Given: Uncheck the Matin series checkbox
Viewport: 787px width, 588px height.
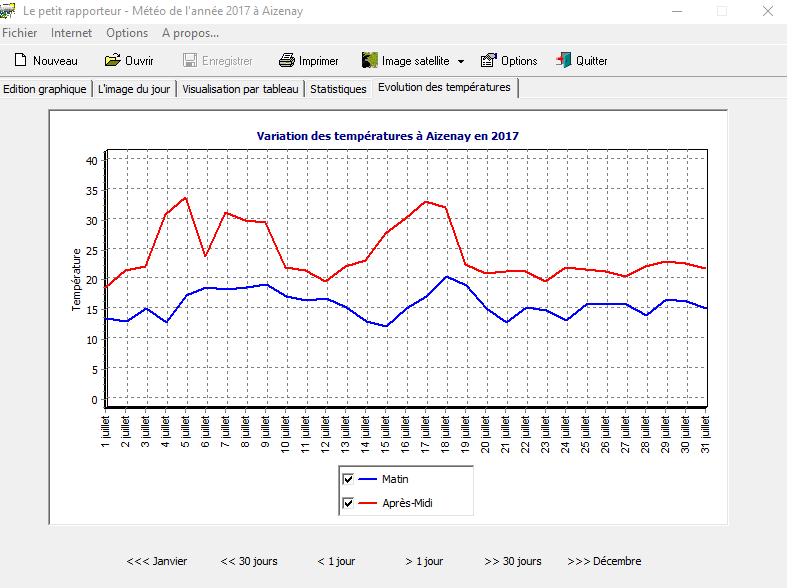Looking at the screenshot, I should [x=348, y=480].
